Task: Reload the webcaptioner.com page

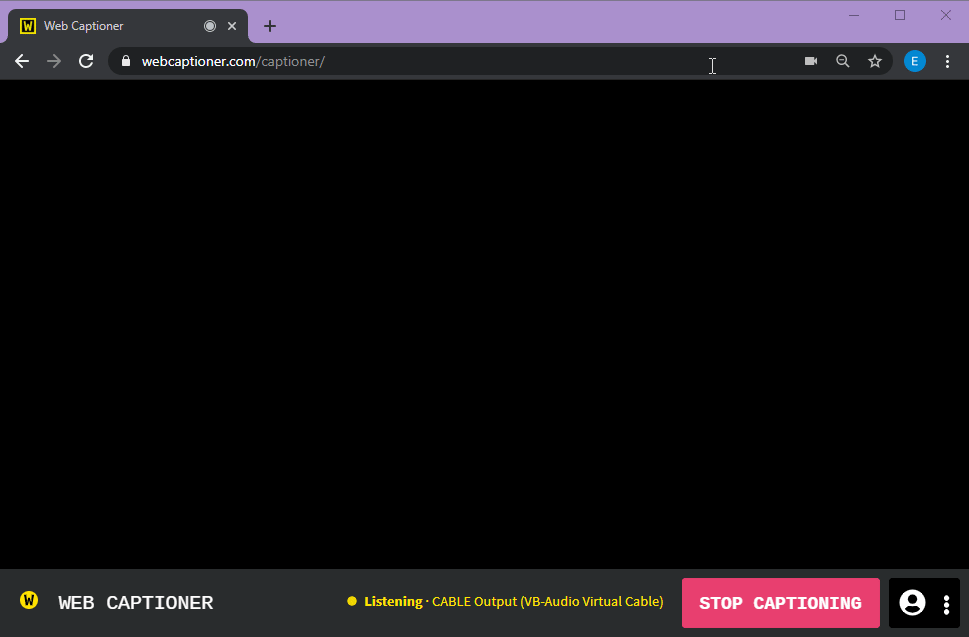Action: (86, 61)
